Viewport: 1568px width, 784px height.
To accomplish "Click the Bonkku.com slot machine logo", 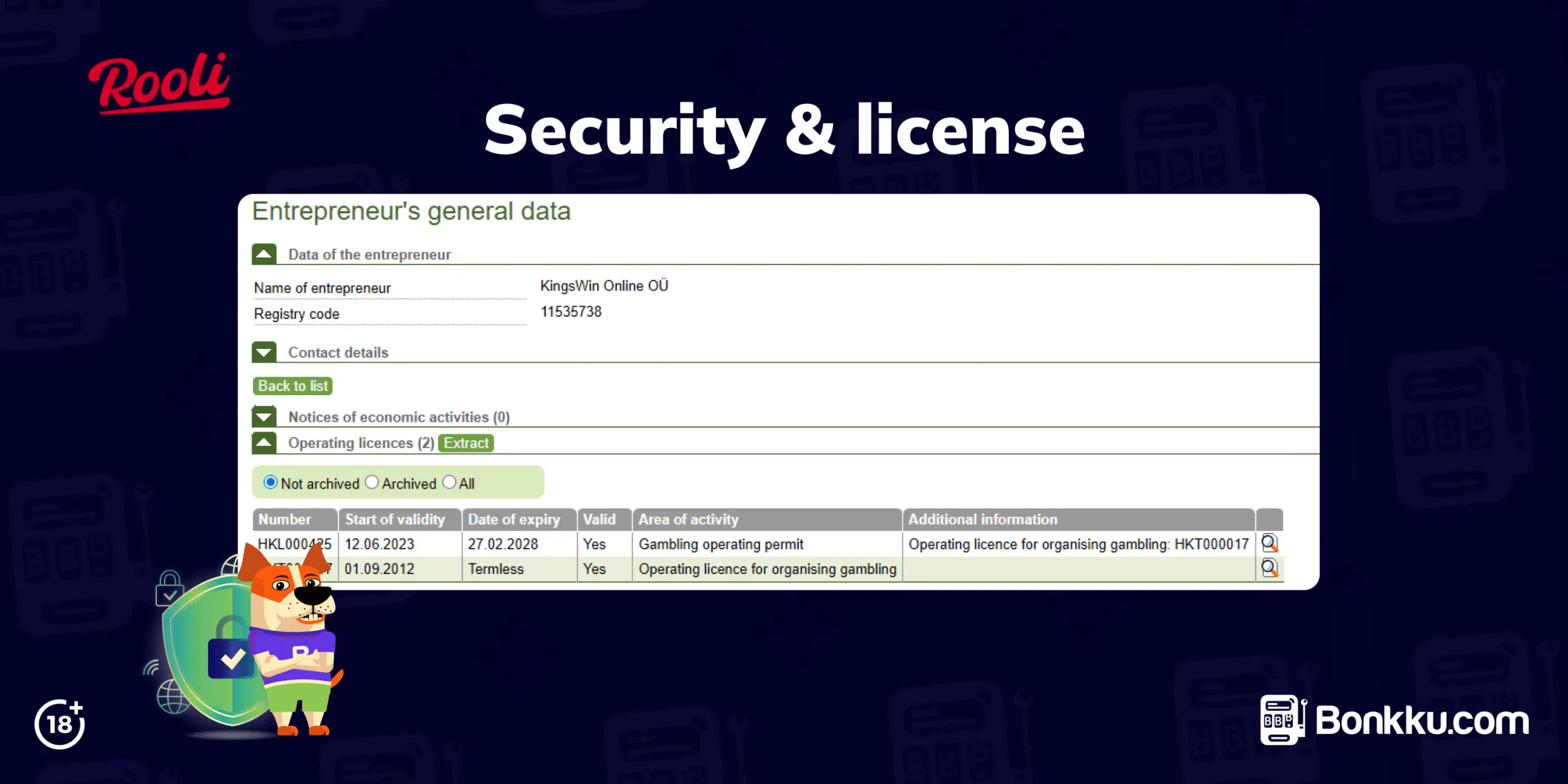I will click(1283, 720).
